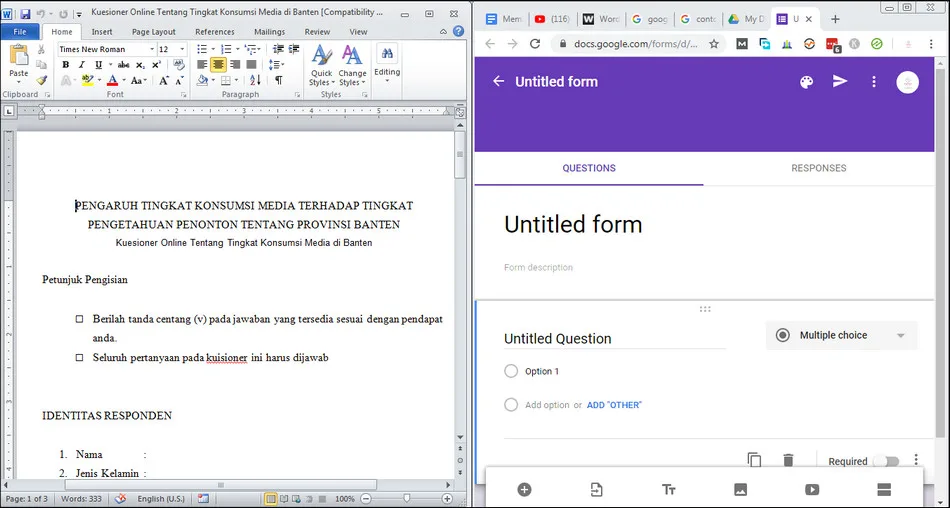950x508 pixels.
Task: Expand the Editing group dropdown in Word
Action: click(387, 64)
